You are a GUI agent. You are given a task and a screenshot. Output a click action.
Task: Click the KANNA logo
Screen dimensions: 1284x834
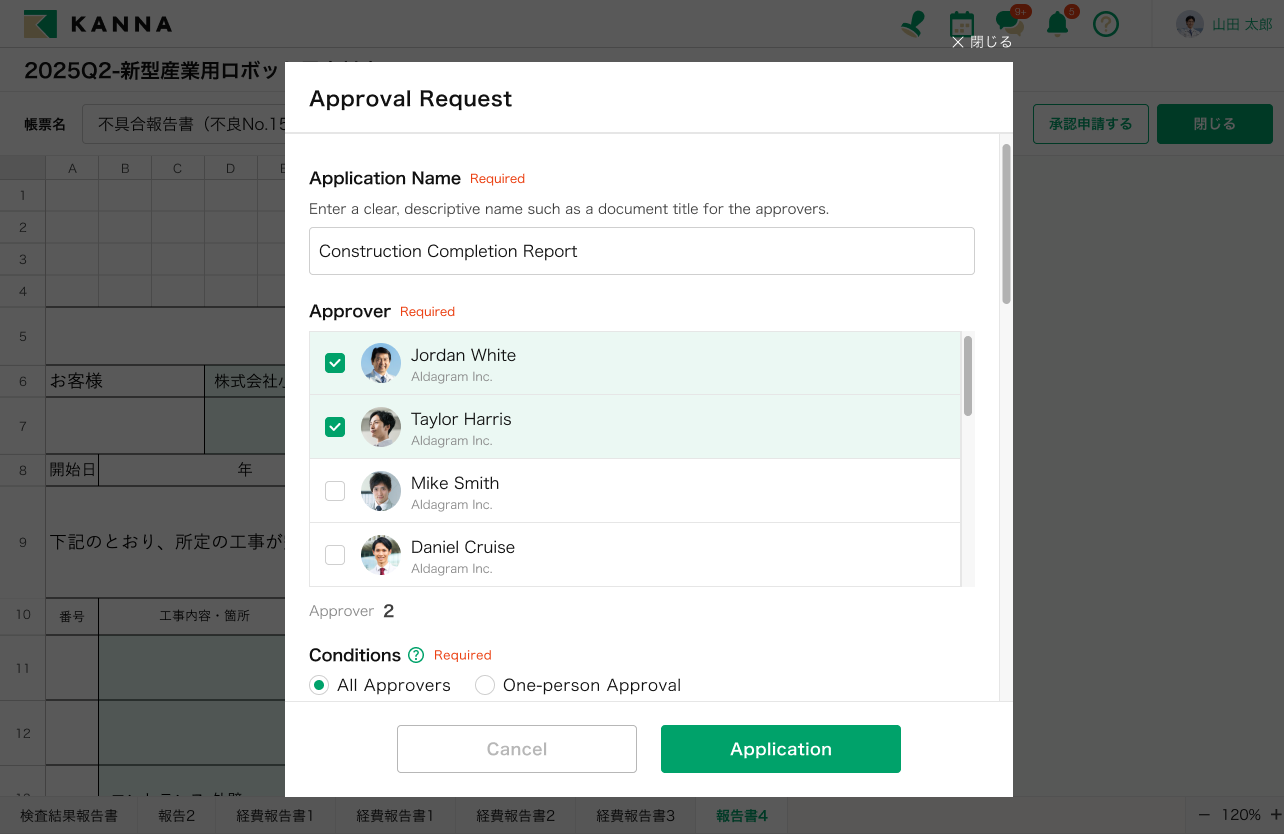98,24
